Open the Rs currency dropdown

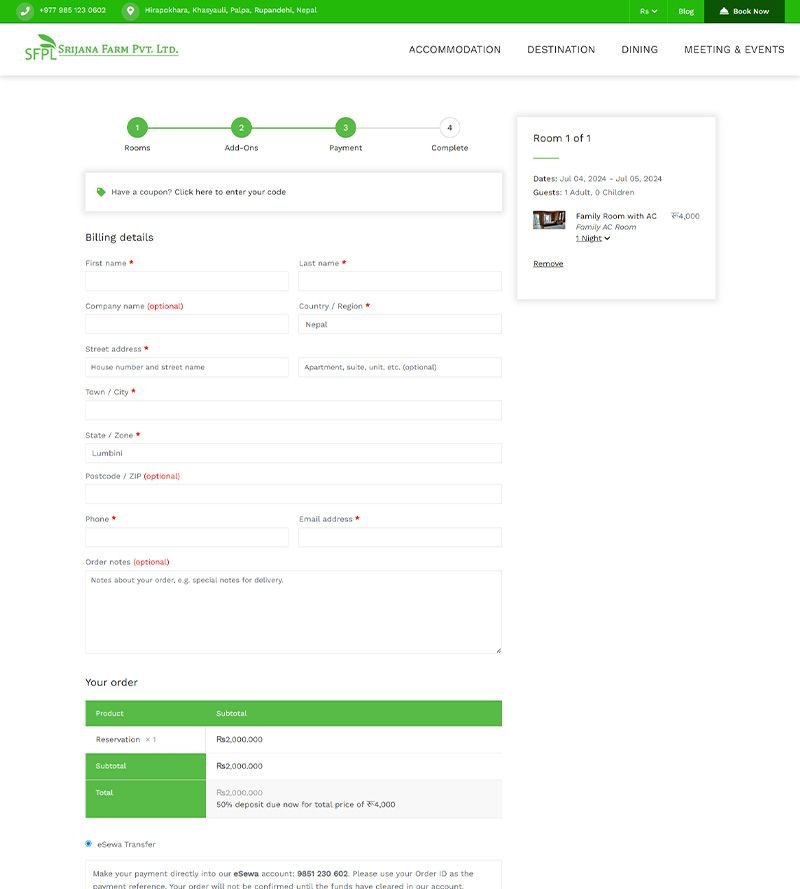click(648, 11)
